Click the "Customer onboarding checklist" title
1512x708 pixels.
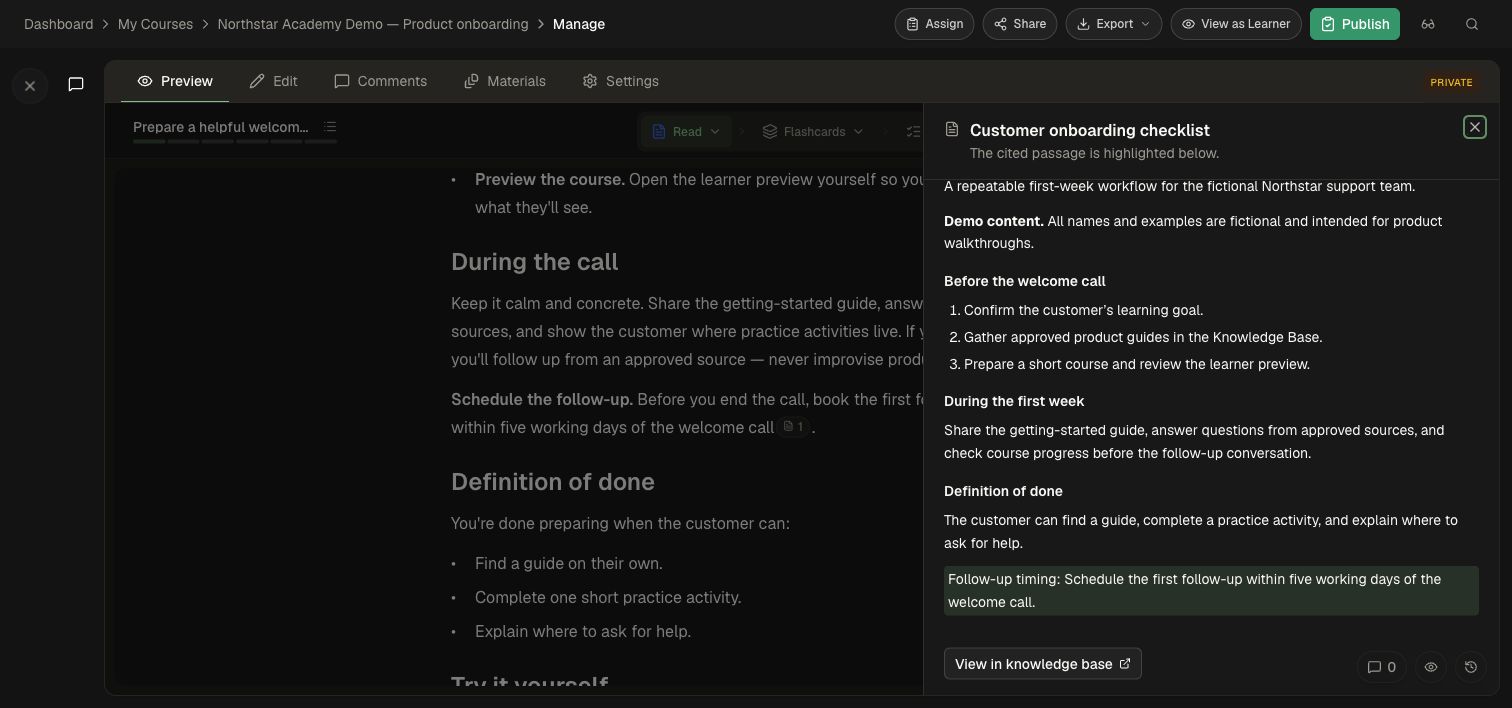coord(1090,130)
